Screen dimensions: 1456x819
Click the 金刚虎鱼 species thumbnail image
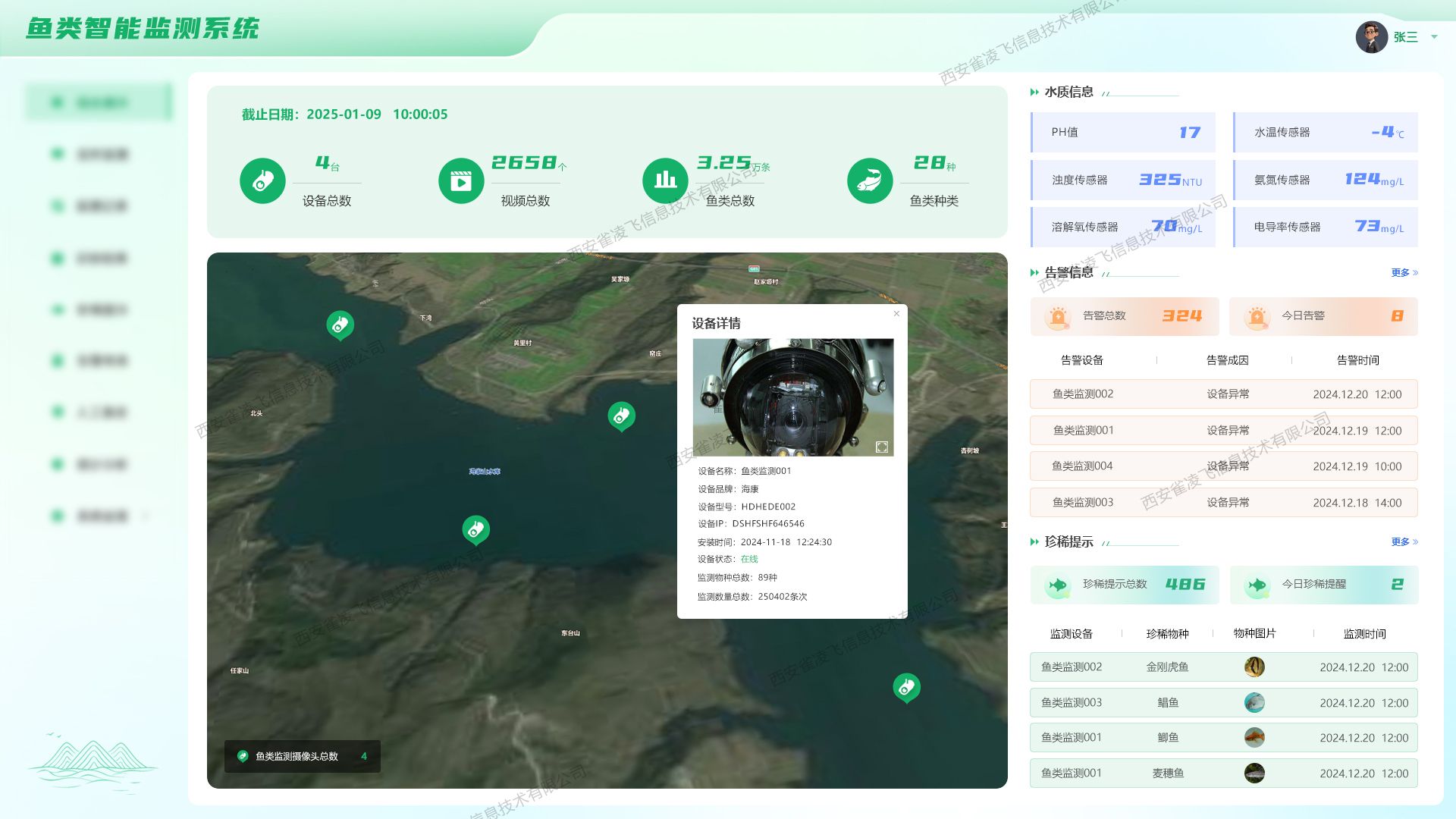(x=1255, y=667)
